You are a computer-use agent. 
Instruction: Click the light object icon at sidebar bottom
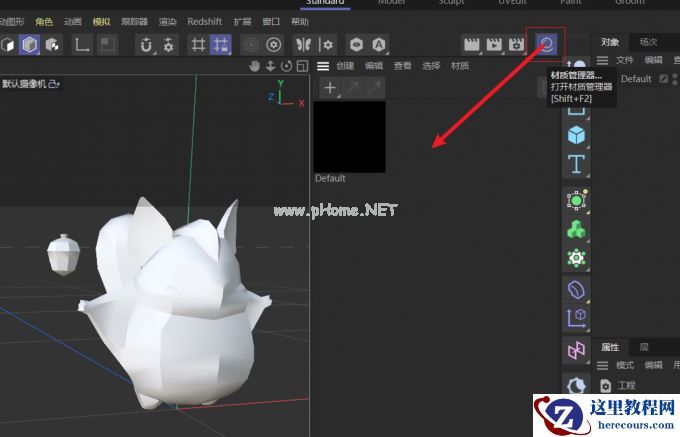pos(576,385)
